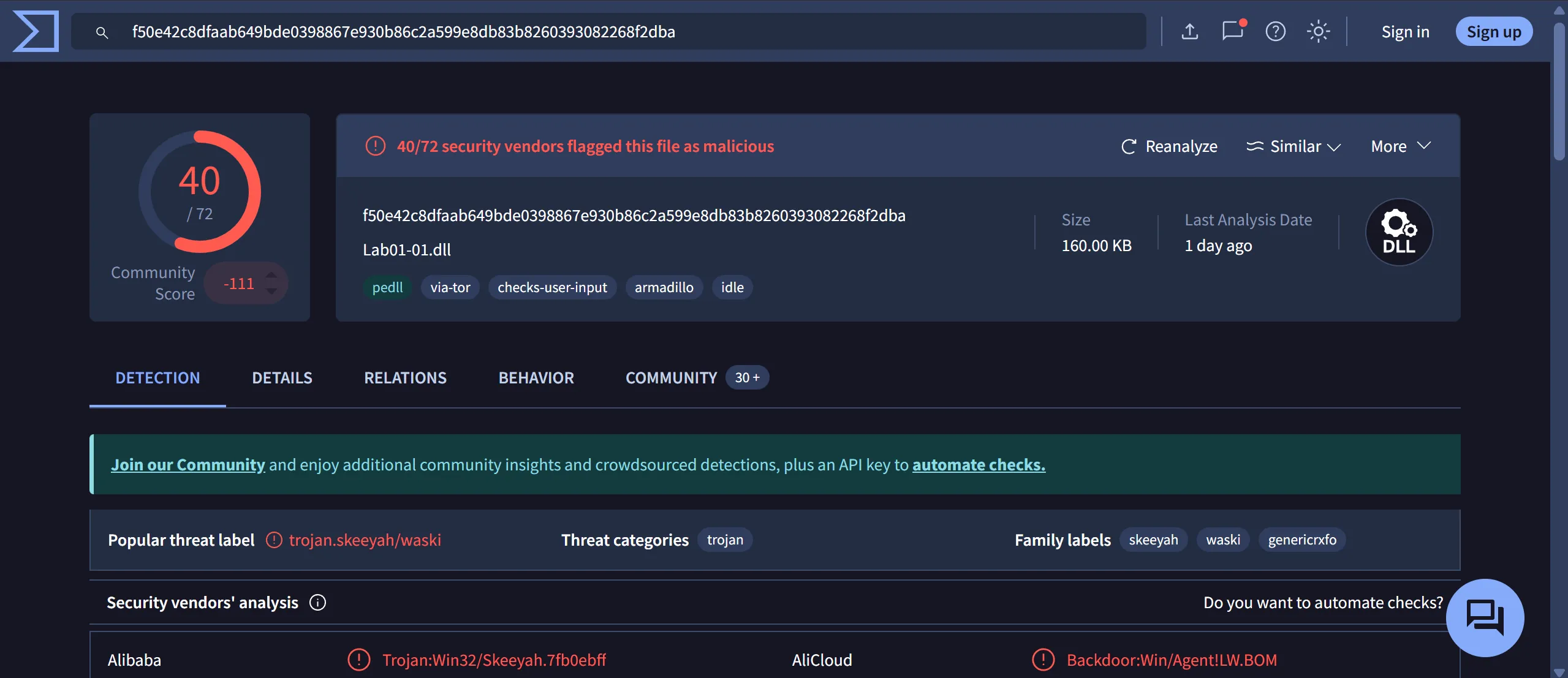Open the floating chat bubble button
The image size is (1568, 678).
(1485, 617)
